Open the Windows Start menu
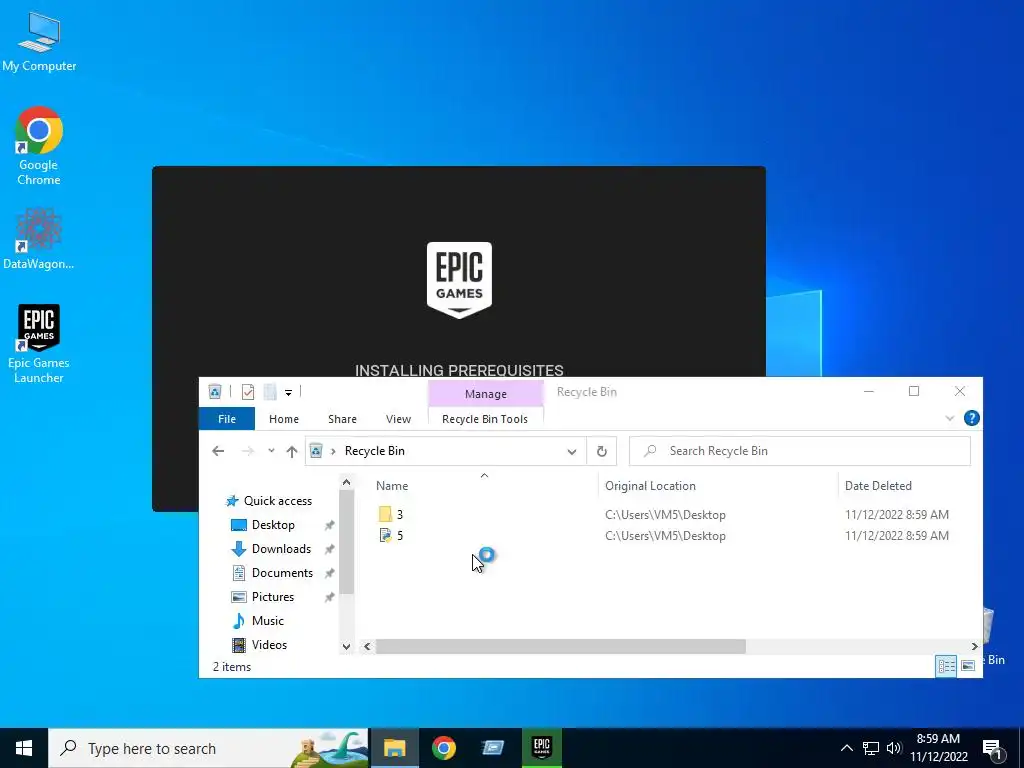 pos(24,748)
